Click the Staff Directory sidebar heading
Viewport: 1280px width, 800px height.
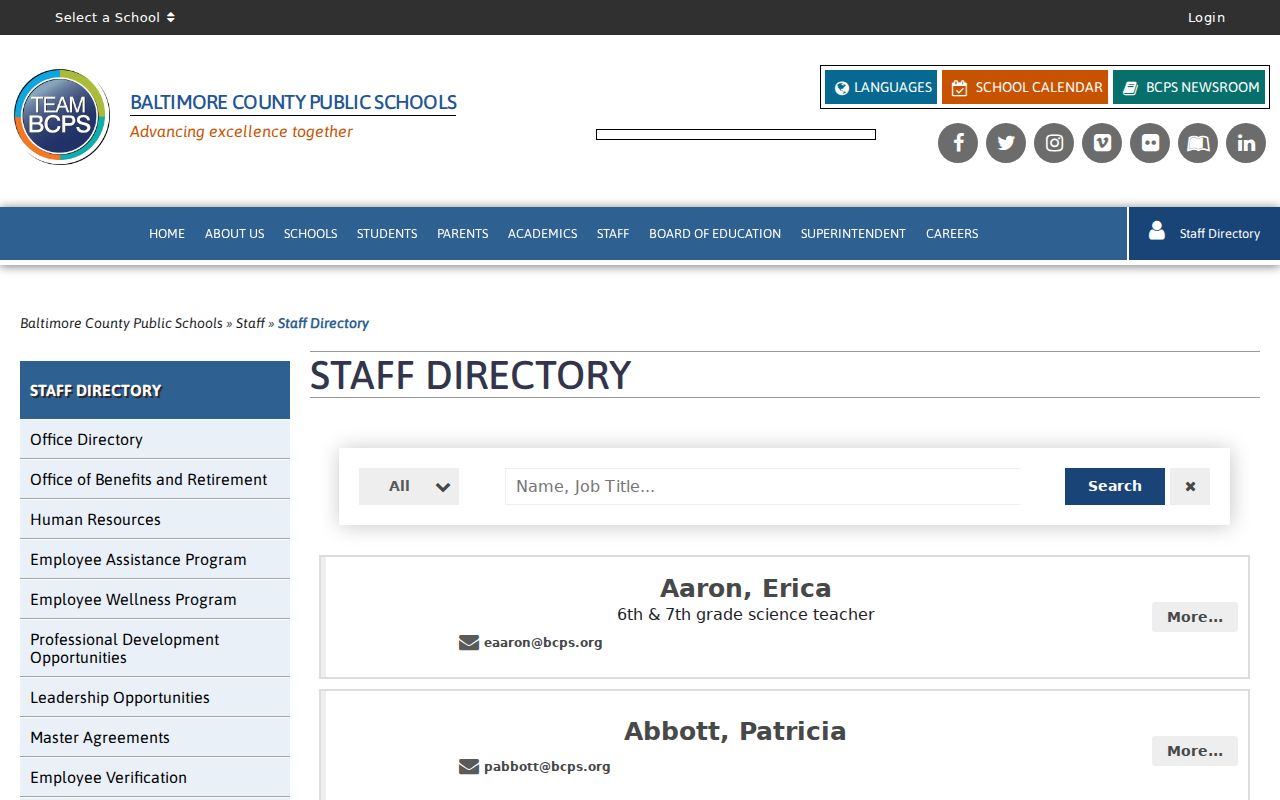click(155, 390)
